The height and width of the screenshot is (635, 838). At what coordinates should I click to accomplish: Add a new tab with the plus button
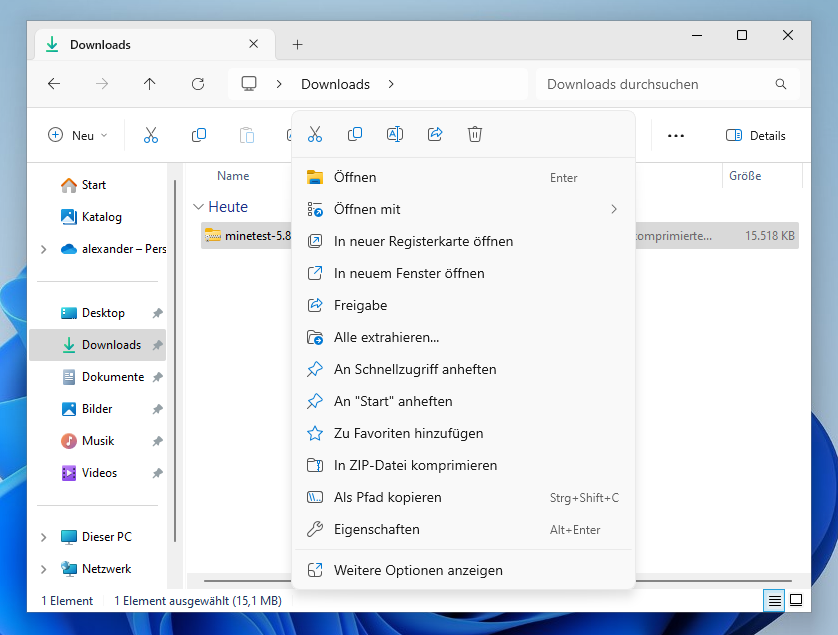coord(298,44)
